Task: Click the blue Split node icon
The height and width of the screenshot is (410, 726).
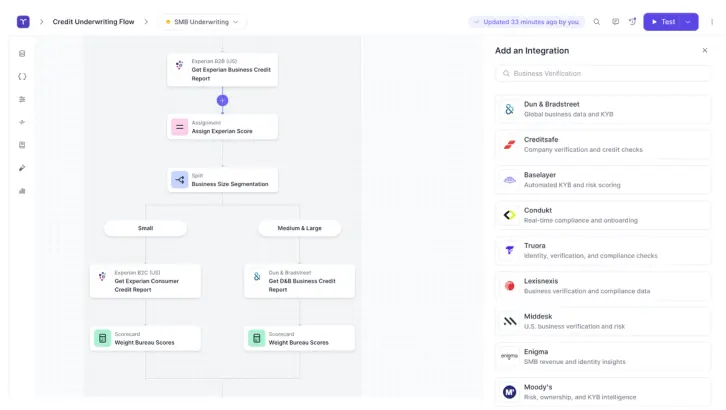Action: (x=180, y=180)
